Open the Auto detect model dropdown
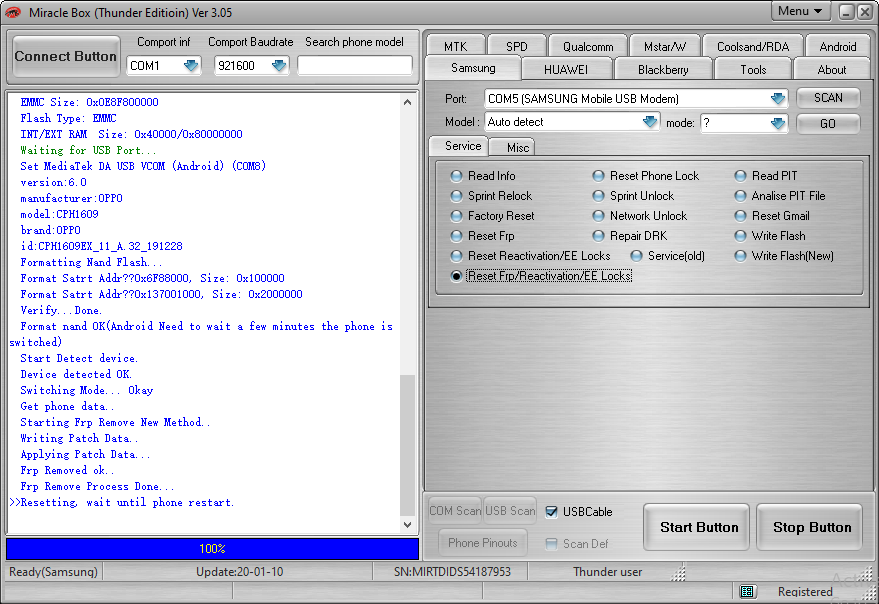Screen dimensions: 879x604 tap(650, 122)
